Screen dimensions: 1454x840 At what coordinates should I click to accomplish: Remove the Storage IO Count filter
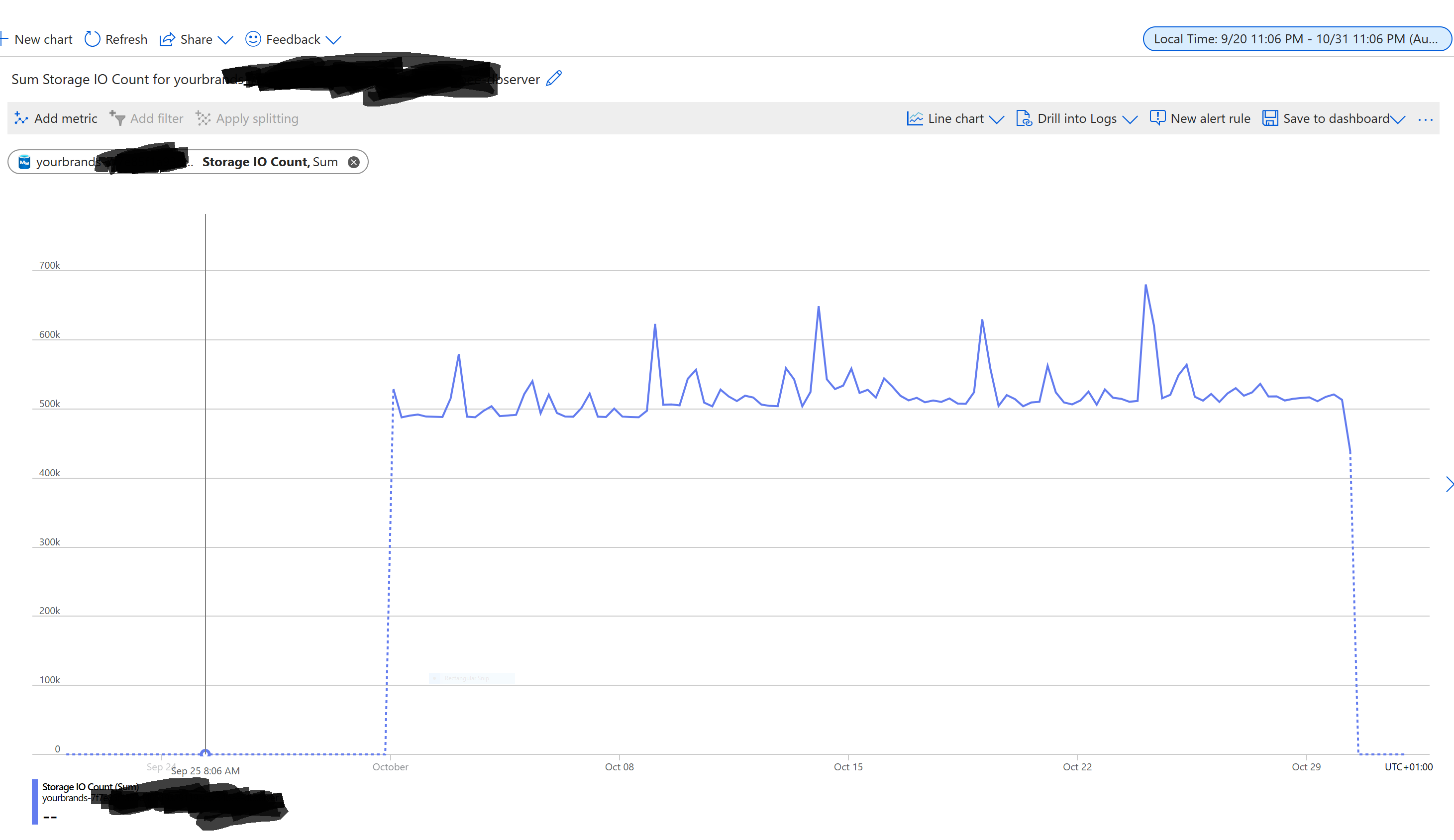click(x=353, y=162)
